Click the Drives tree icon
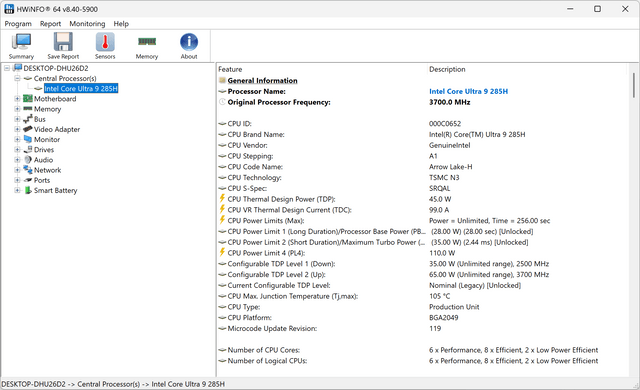640x390 pixels. coord(28,149)
